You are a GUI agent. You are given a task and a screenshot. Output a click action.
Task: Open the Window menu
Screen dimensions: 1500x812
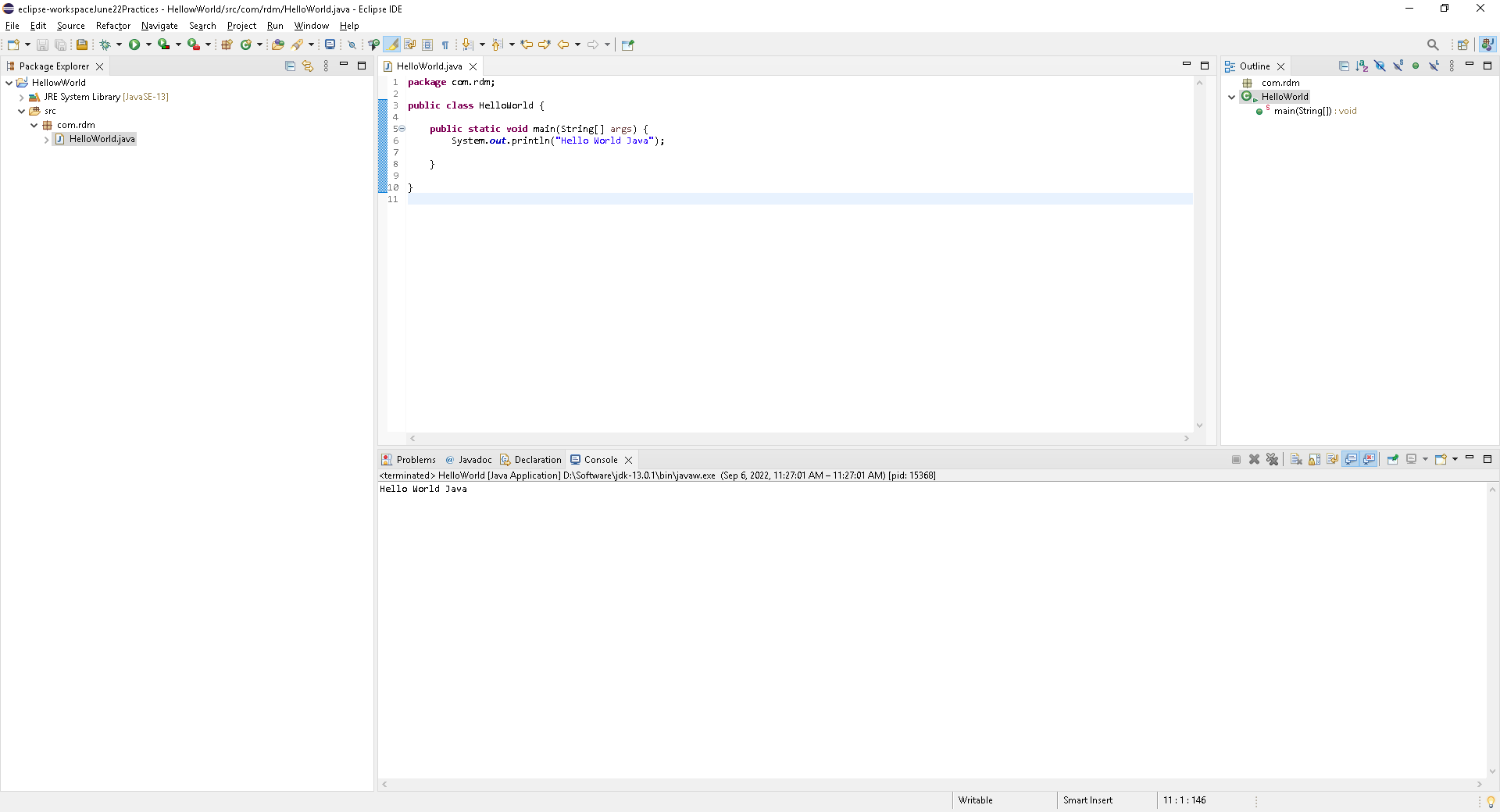pyautogui.click(x=311, y=26)
